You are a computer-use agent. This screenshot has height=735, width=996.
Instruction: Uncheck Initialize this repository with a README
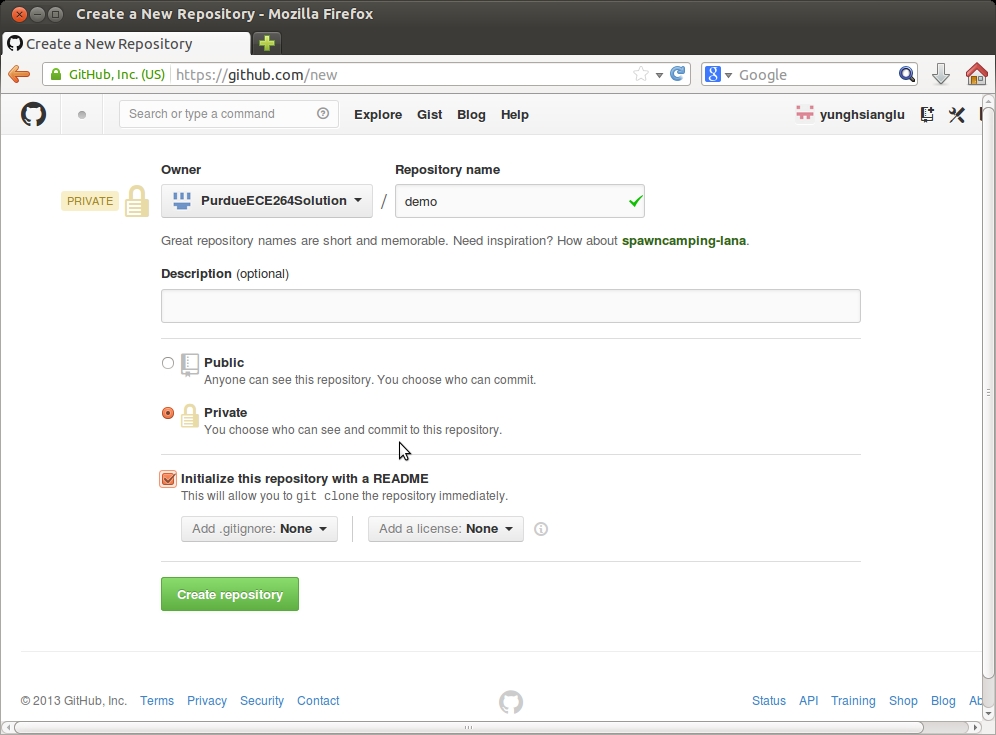(168, 479)
